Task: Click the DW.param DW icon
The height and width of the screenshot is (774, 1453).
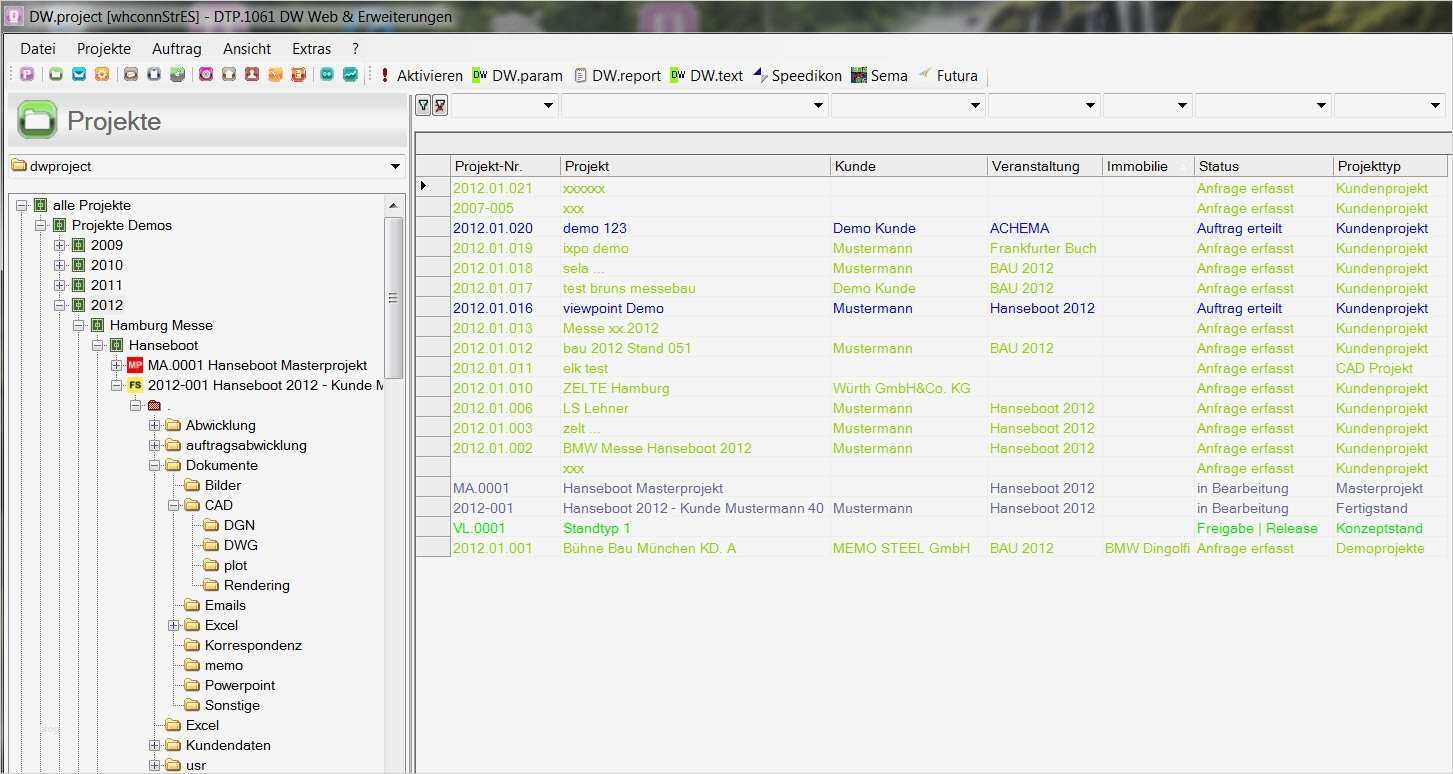Action: coord(480,75)
